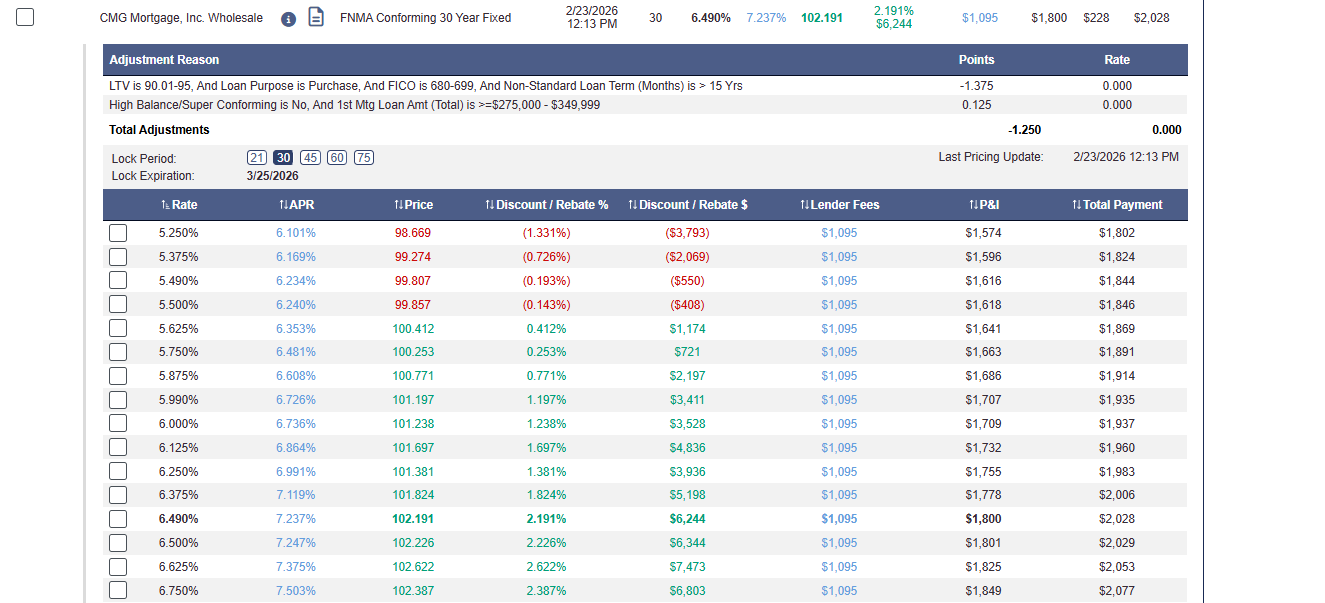Click the info icon beside CMG Mortgage
1325x603 pixels.
289,19
